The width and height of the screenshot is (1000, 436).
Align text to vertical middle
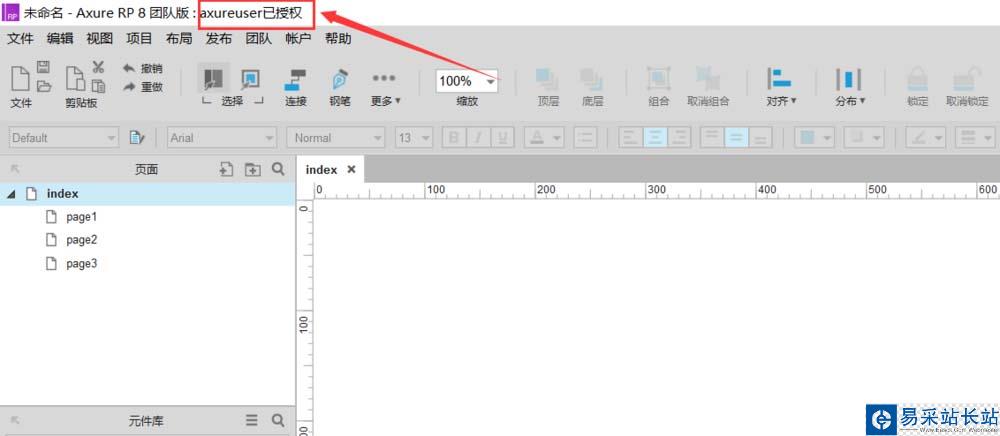(x=736, y=138)
